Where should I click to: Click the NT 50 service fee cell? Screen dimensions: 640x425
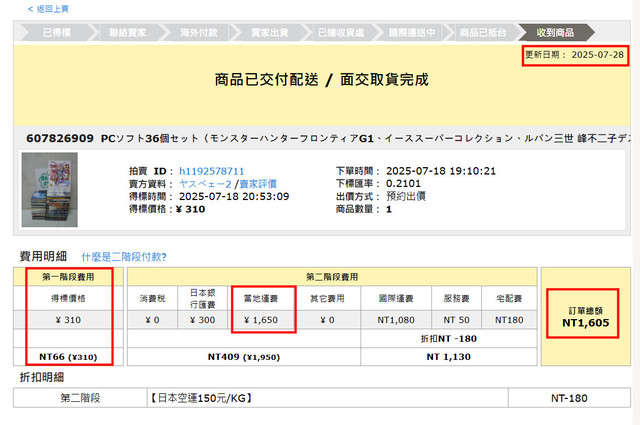pyautogui.click(x=456, y=320)
